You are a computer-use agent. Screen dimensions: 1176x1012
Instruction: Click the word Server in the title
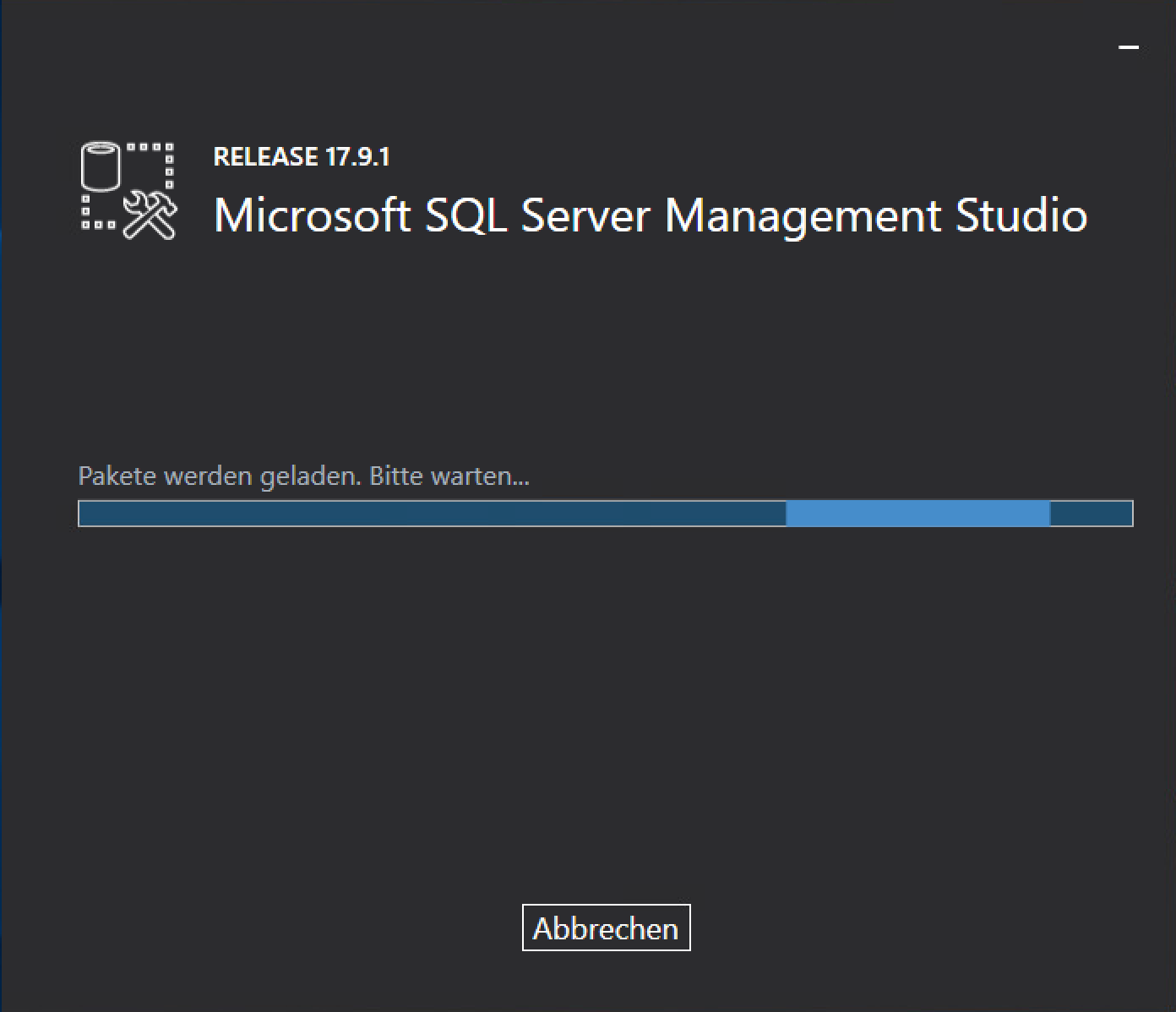(585, 215)
